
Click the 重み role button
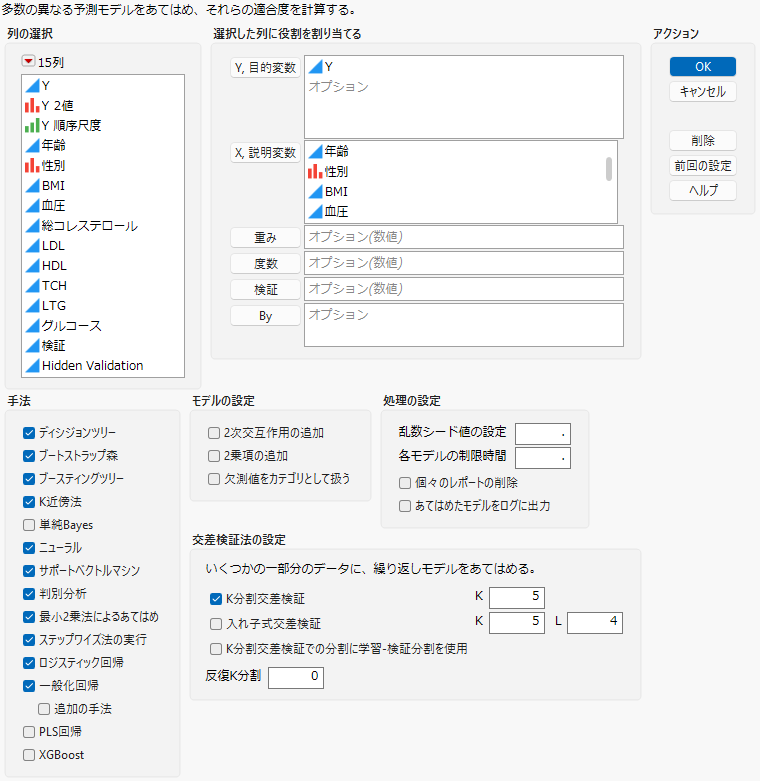click(265, 238)
